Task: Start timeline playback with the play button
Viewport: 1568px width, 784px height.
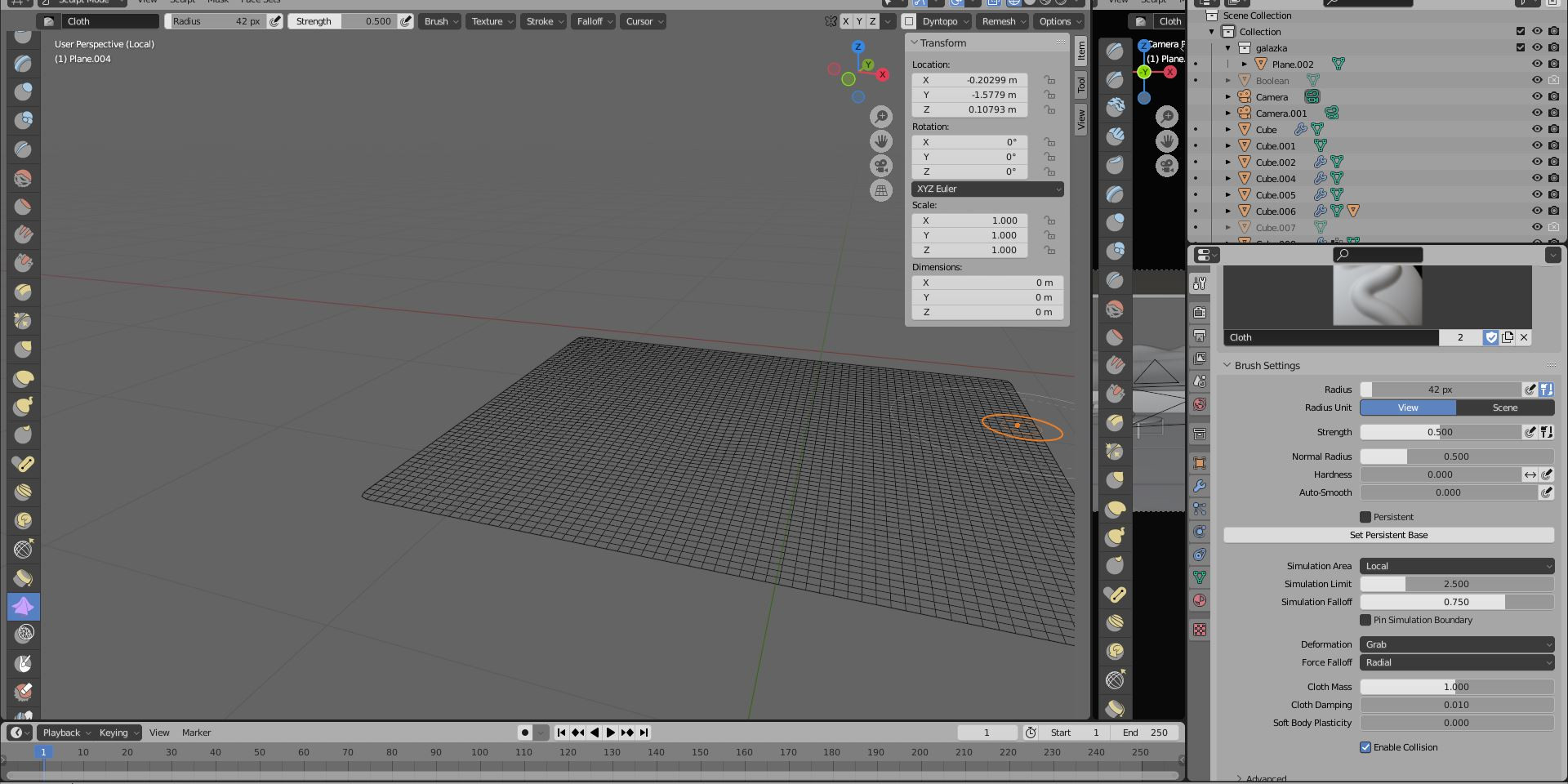Action: [611, 733]
